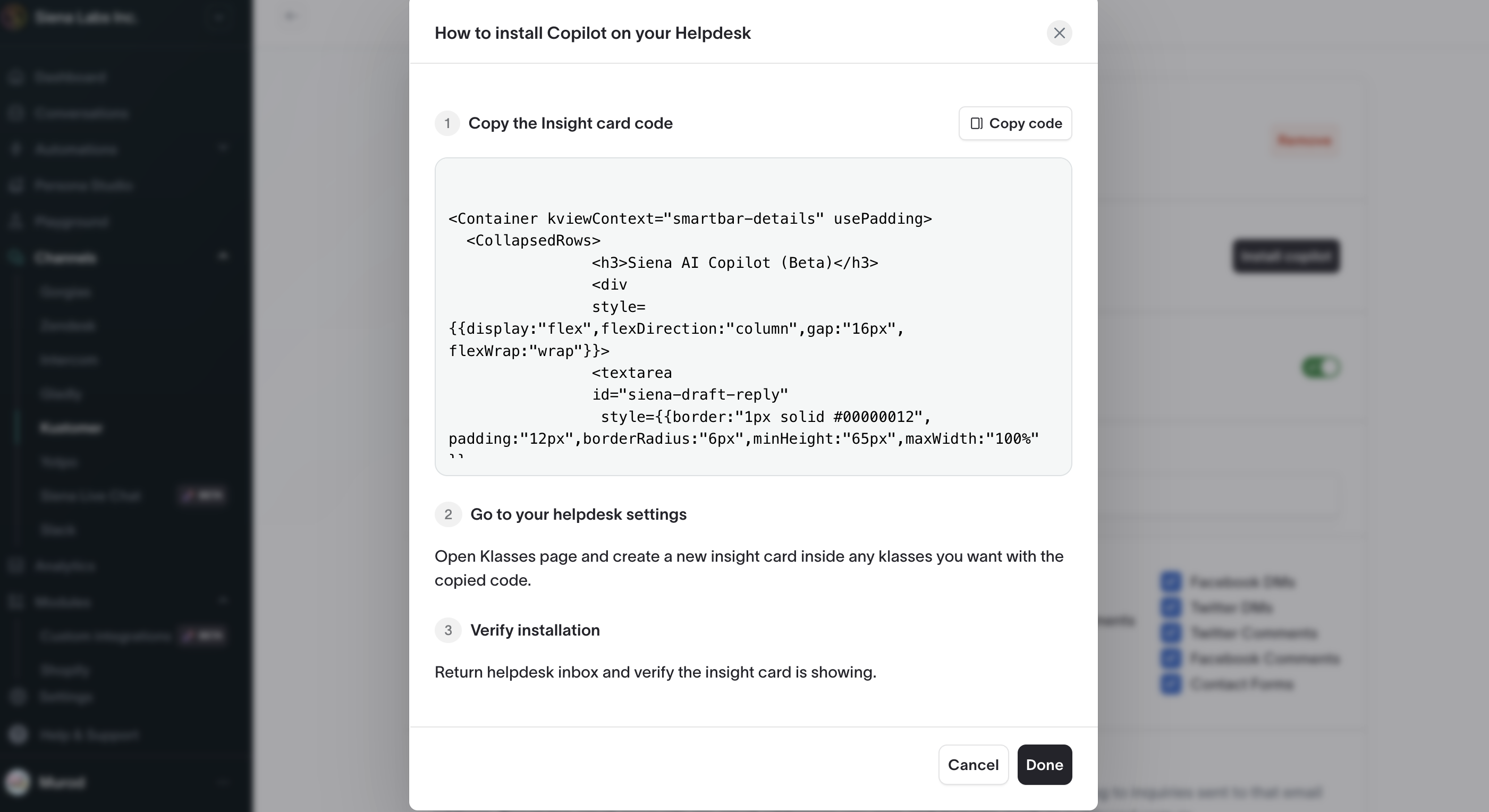Click the dialog title 'How to install Copilot on your Helpdesk'
Image resolution: width=1489 pixels, height=812 pixels.
[x=593, y=33]
